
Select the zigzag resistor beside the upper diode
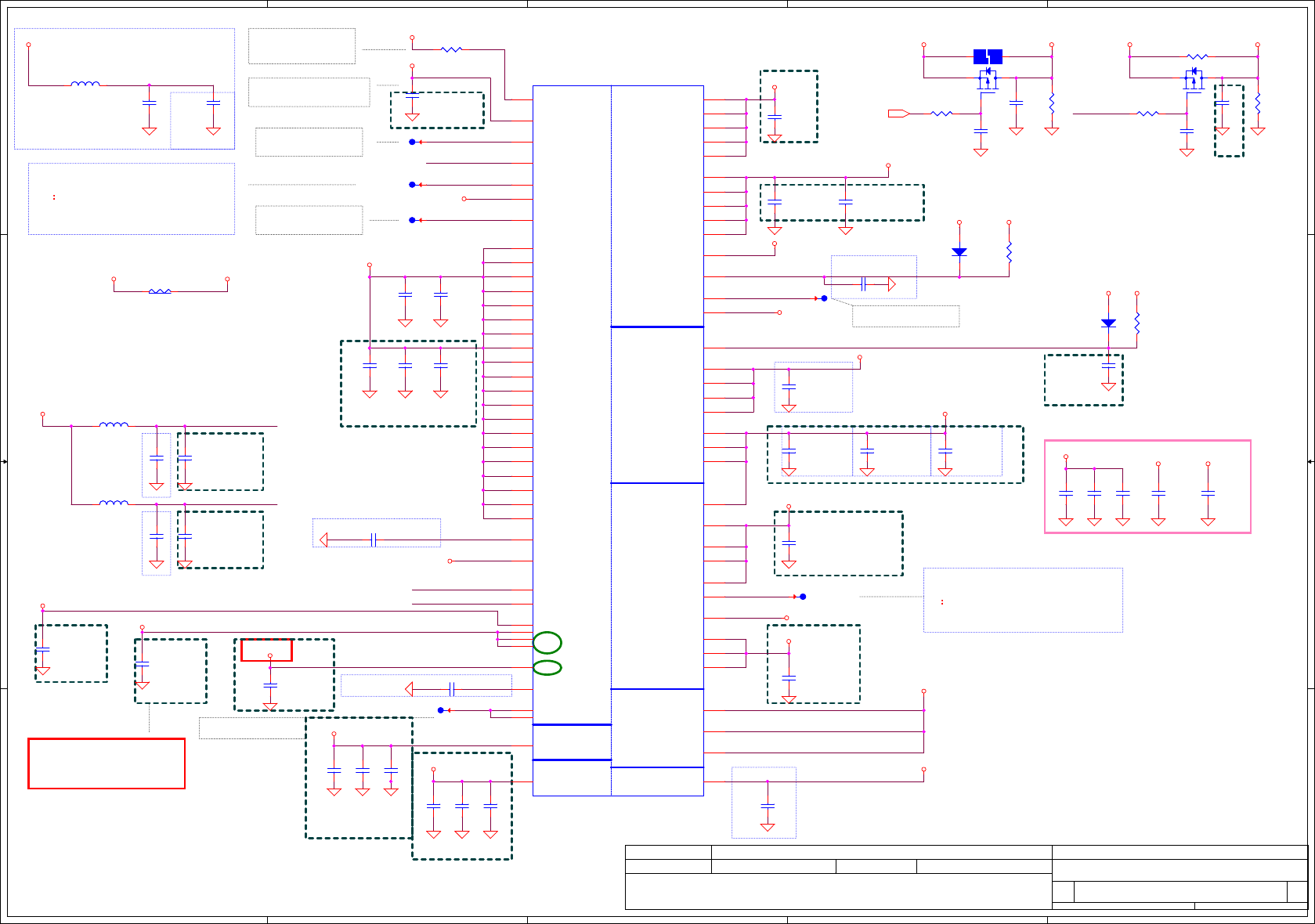[1009, 251]
